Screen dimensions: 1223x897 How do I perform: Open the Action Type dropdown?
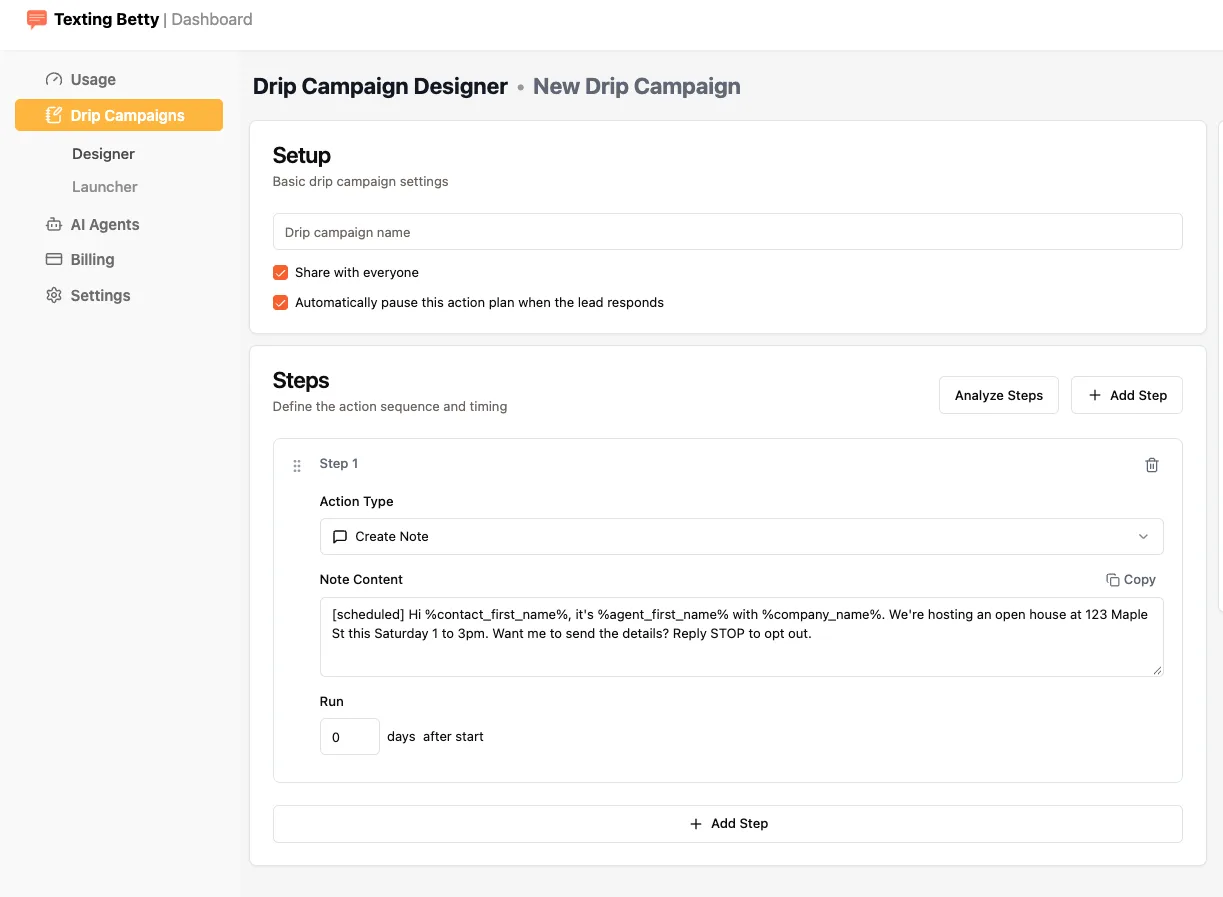click(x=741, y=536)
